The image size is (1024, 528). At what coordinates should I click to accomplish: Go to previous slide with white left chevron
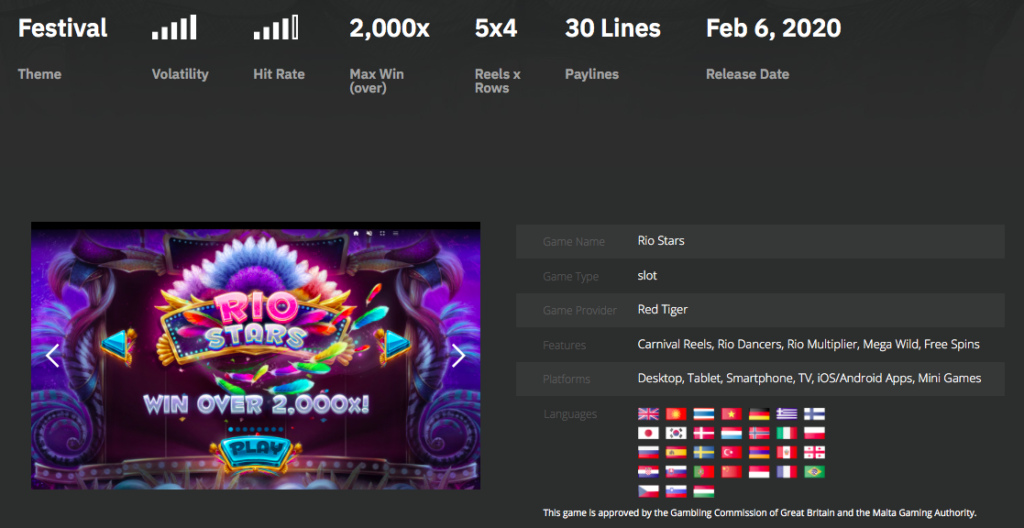(x=52, y=355)
